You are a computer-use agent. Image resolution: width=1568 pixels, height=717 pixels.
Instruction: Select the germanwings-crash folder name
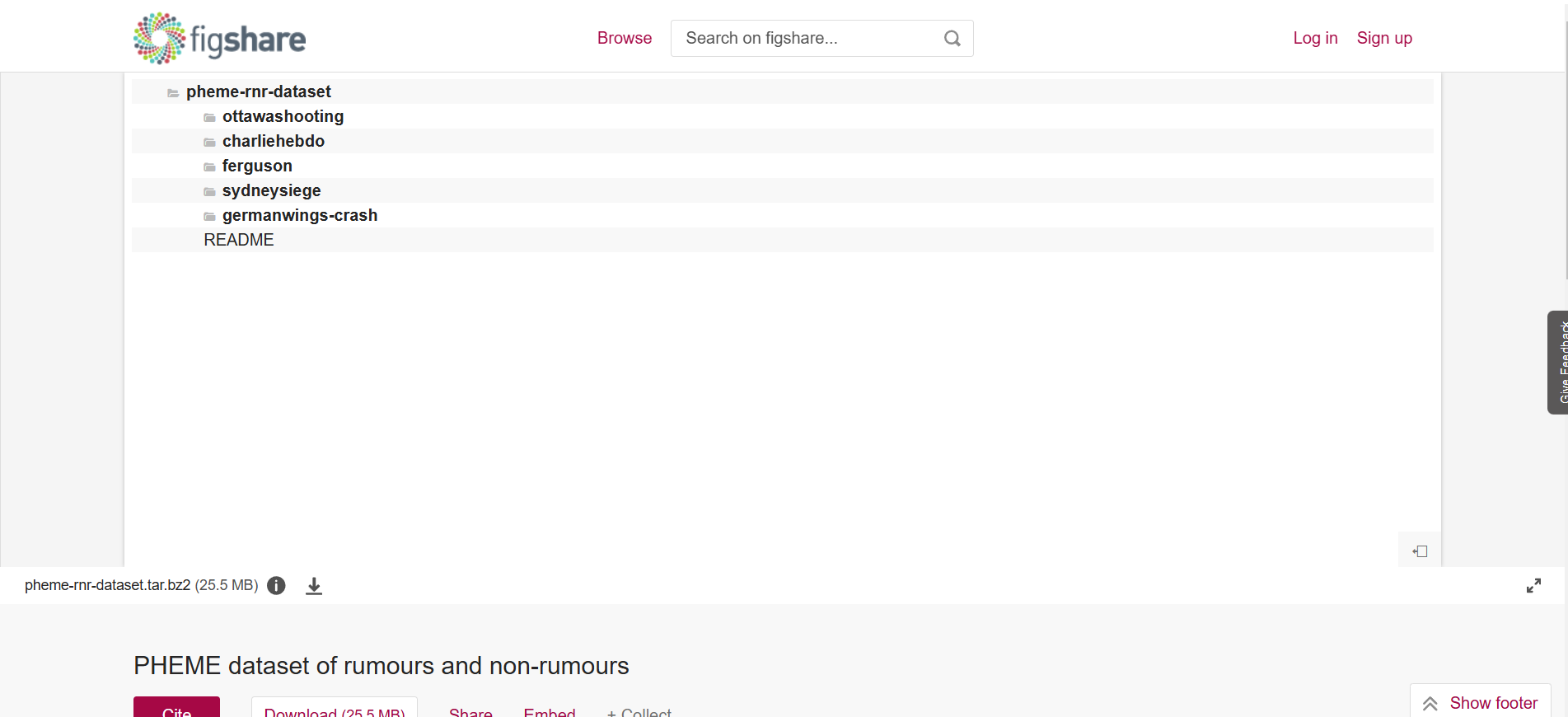point(300,215)
